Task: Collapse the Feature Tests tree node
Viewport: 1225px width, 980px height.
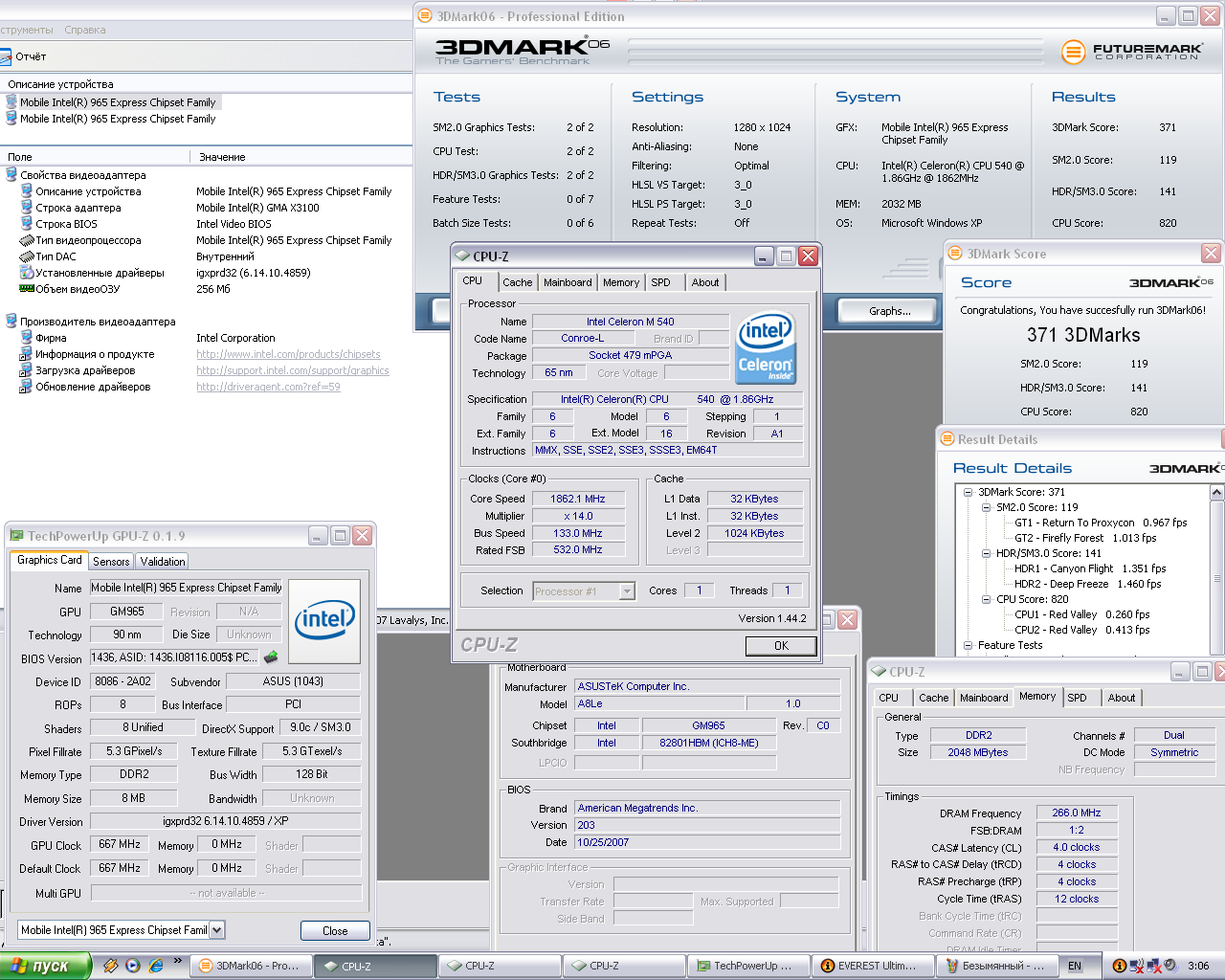Action: point(968,645)
